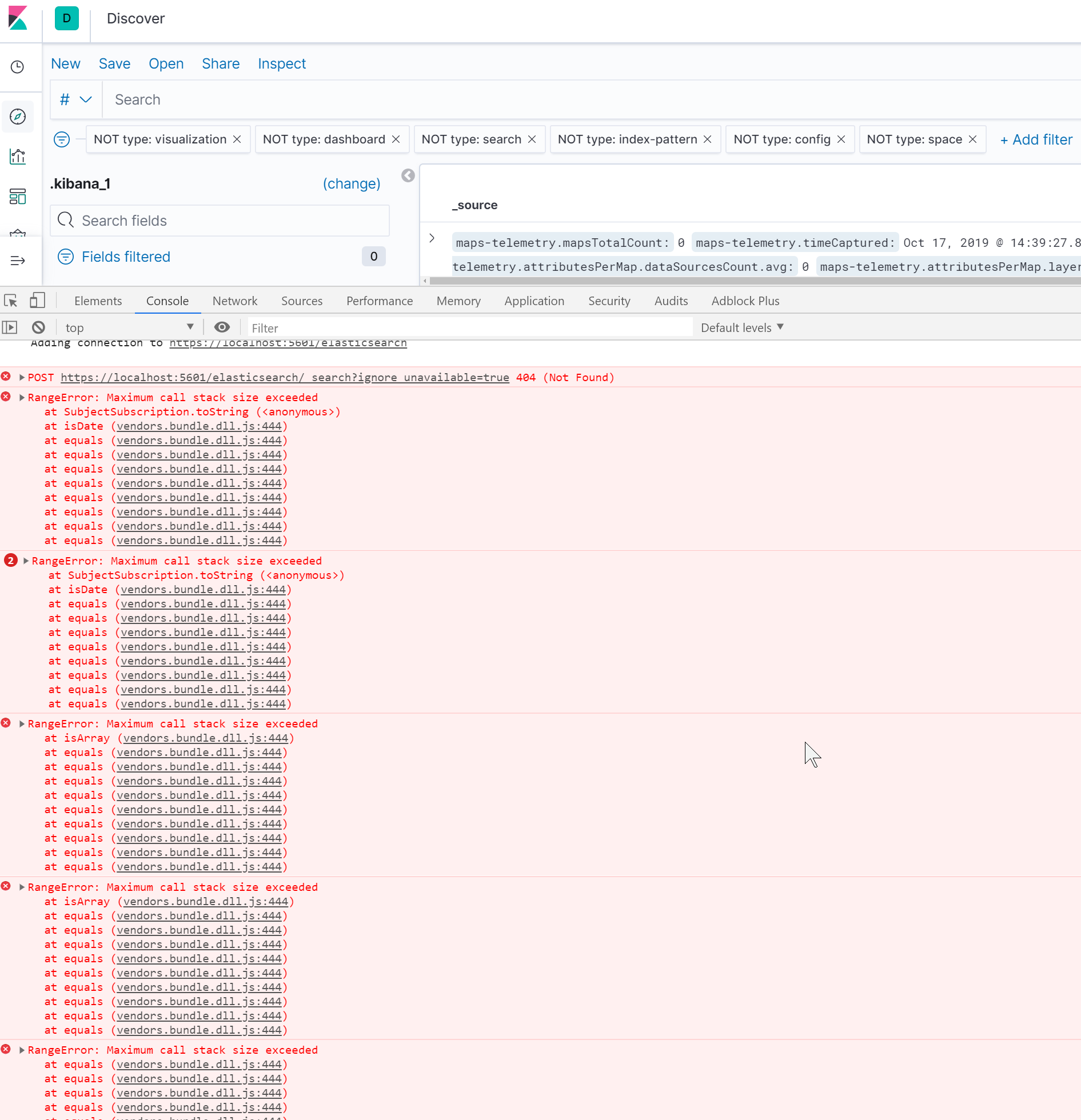Select the inspect element cursor in DevTools

coord(10,300)
